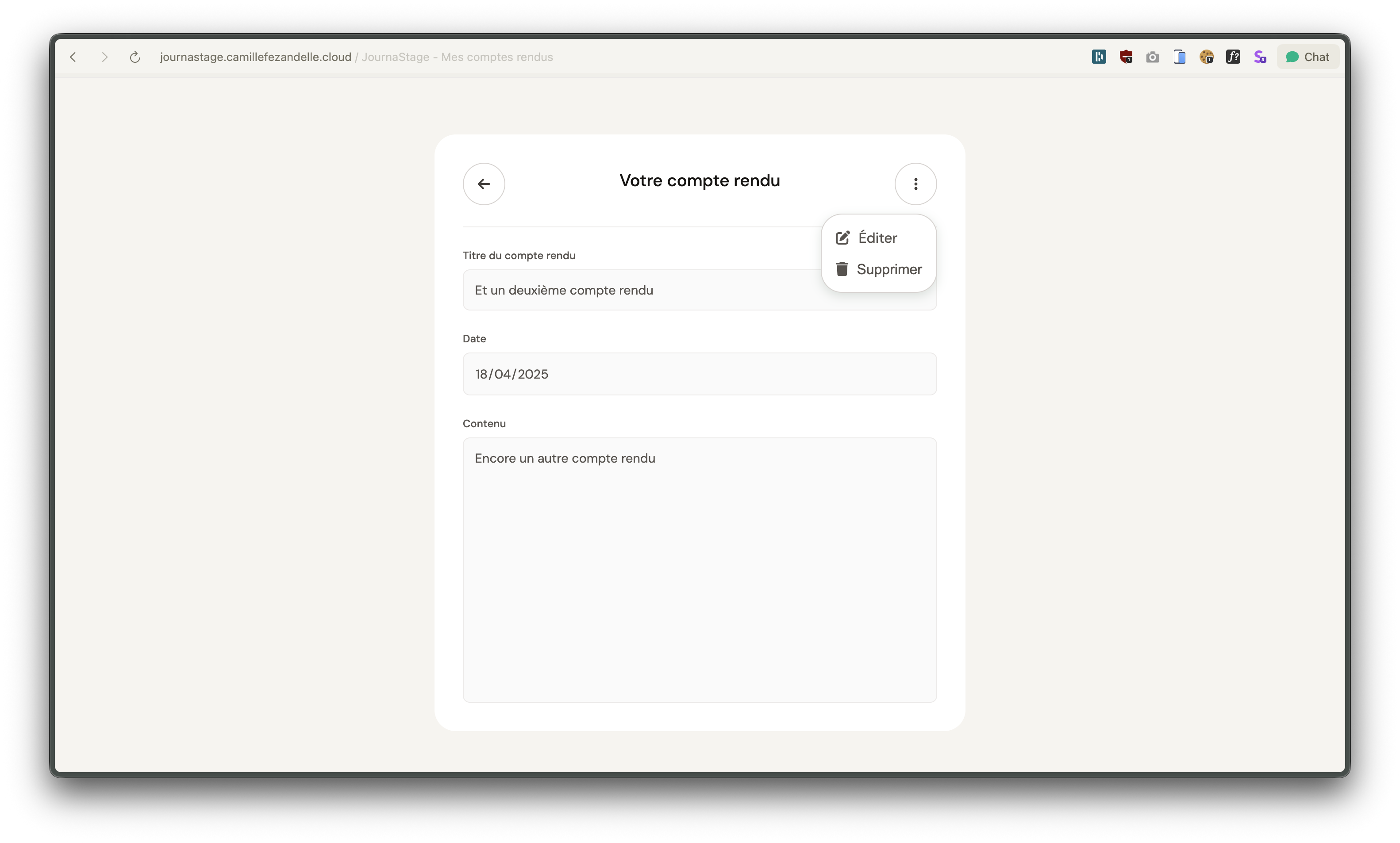The height and width of the screenshot is (843, 1400).
Task: Click the cookie extension icon
Action: click(1206, 57)
